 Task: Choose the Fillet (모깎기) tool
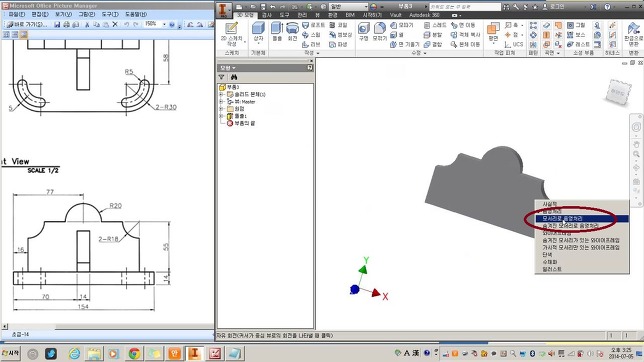pos(380,31)
